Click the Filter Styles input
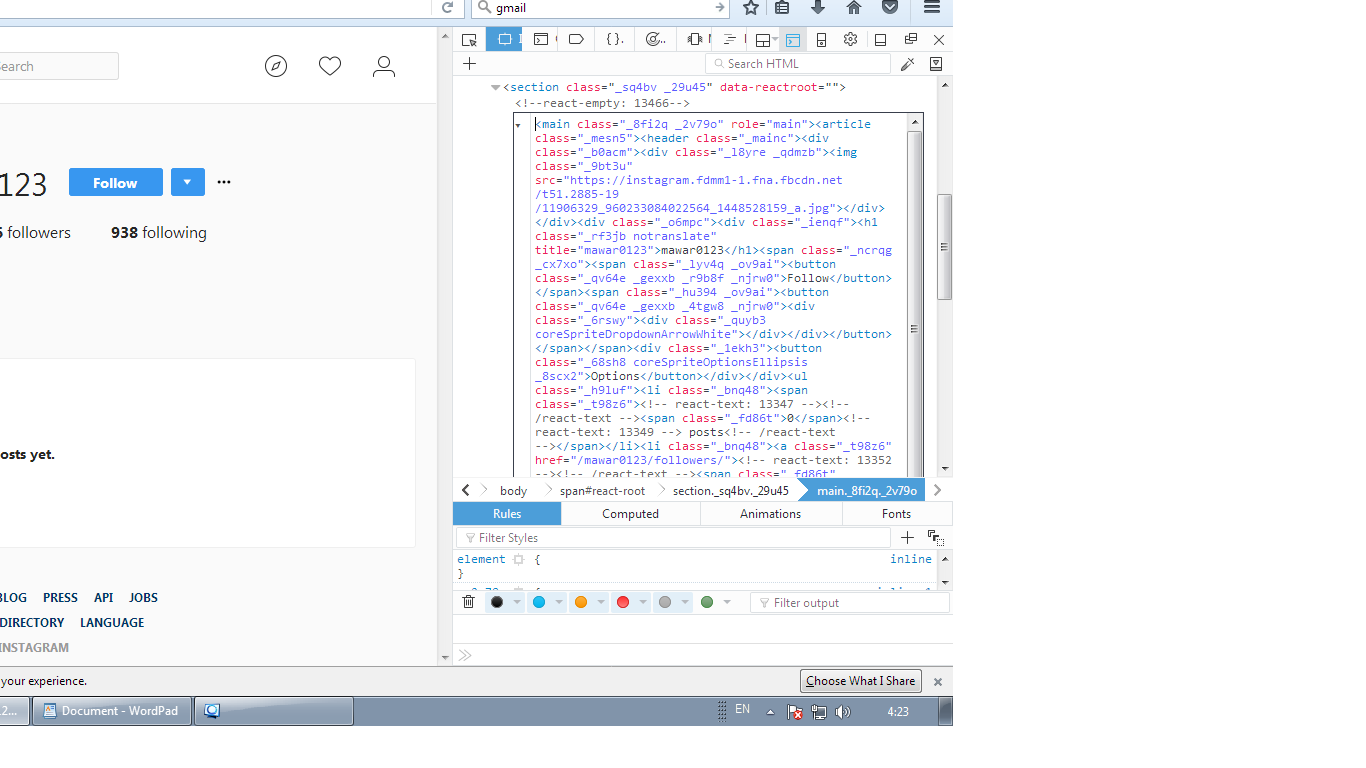The image size is (1366, 768). pyautogui.click(x=673, y=538)
